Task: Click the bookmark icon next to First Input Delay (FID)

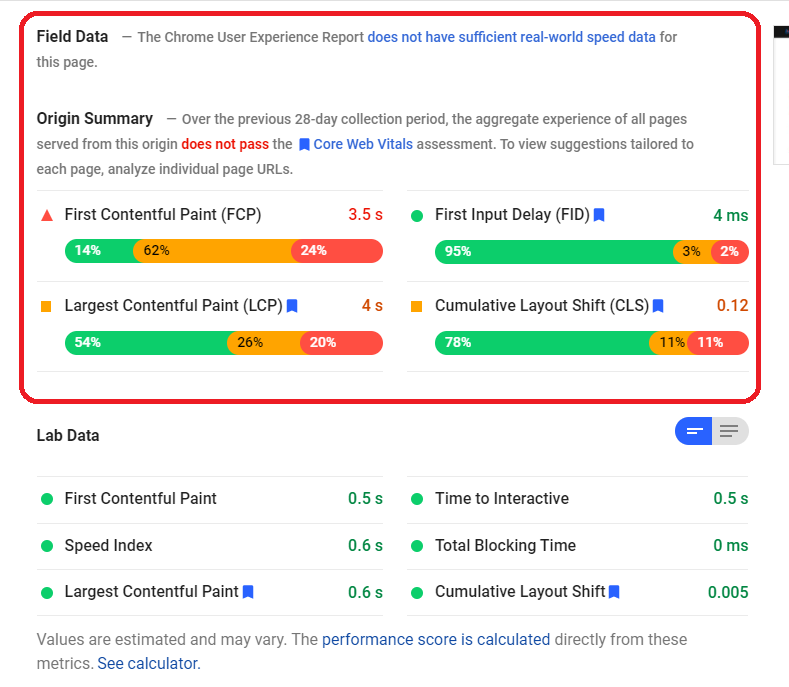Action: click(x=599, y=215)
